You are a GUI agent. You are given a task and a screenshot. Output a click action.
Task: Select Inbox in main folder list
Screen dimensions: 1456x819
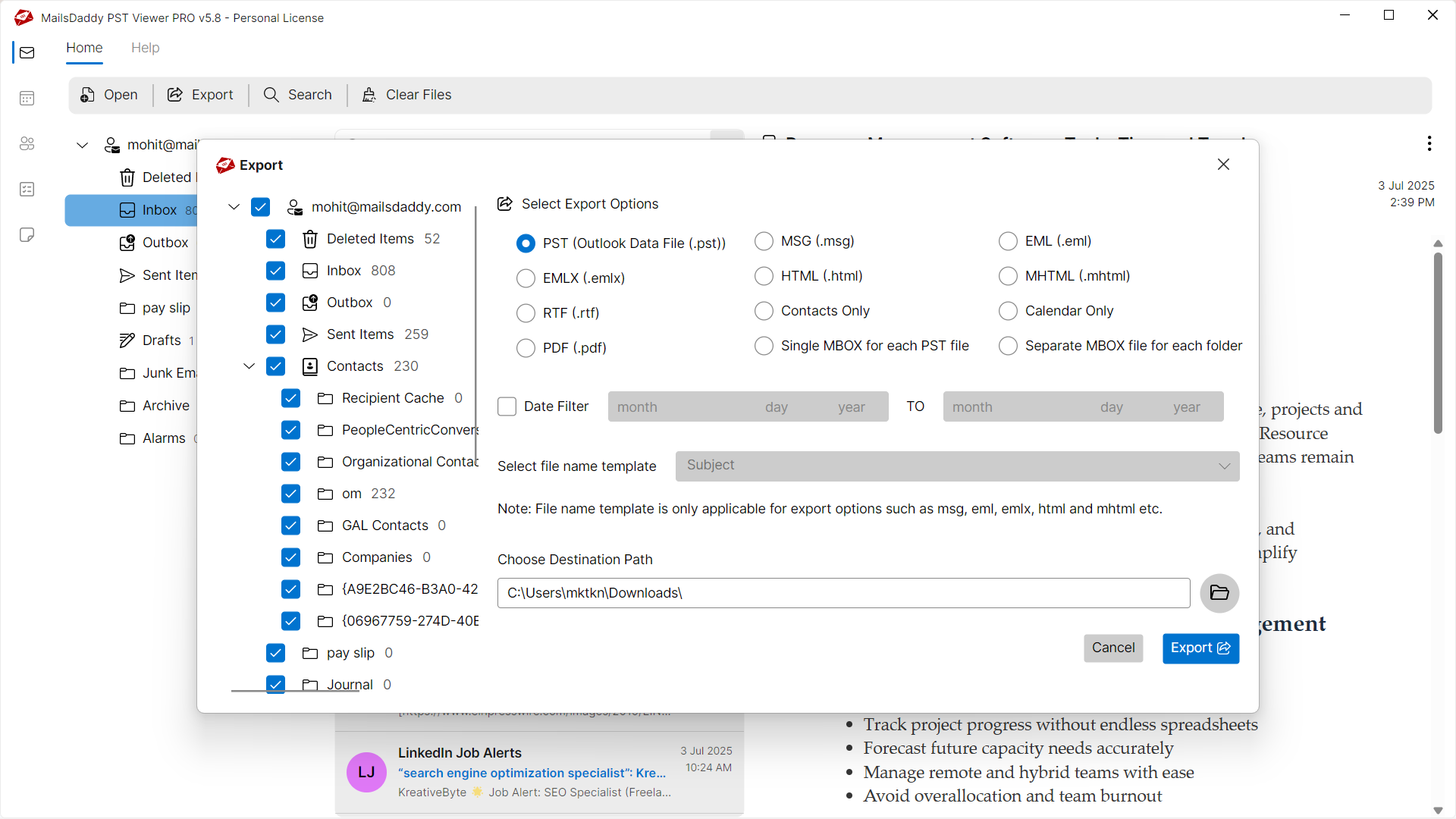coord(131,210)
